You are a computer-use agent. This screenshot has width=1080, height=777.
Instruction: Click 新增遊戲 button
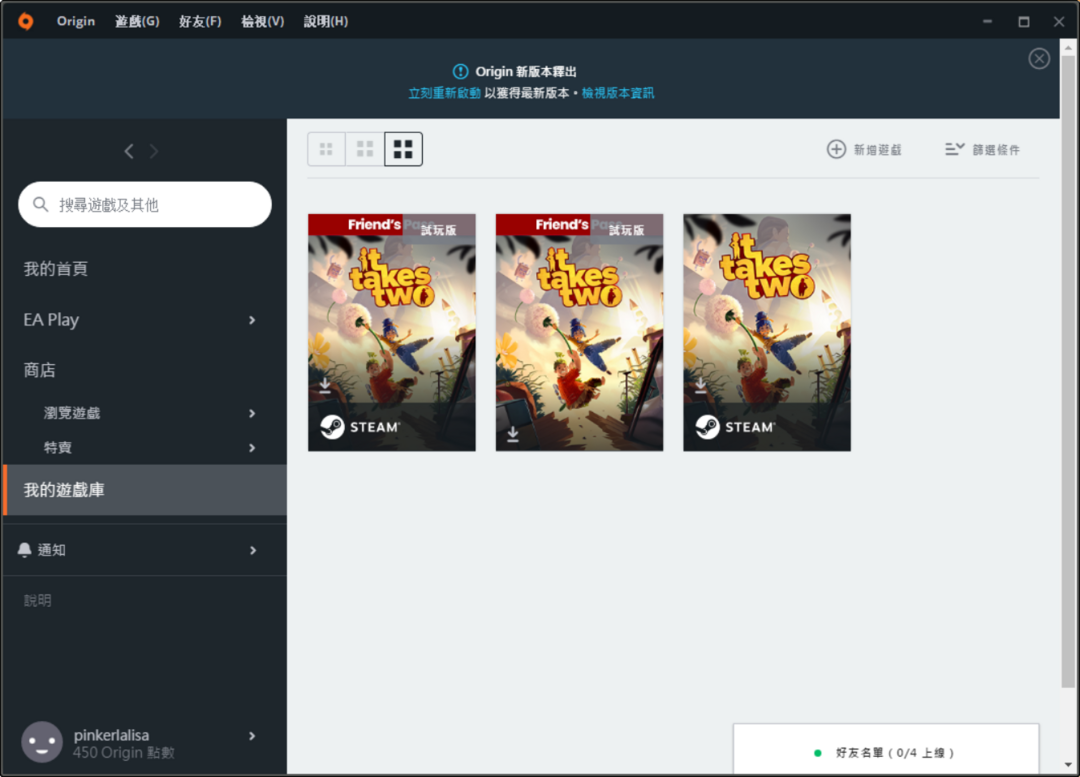tap(864, 149)
